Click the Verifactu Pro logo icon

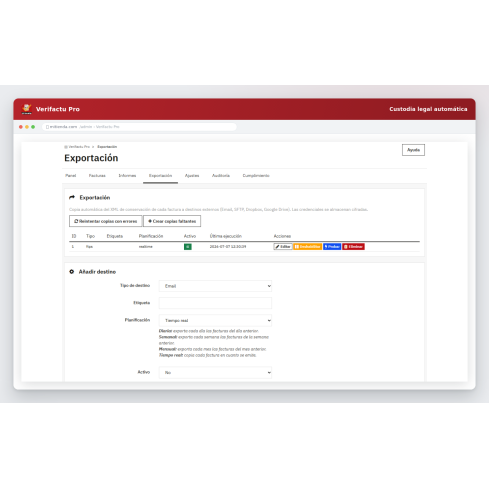26,109
